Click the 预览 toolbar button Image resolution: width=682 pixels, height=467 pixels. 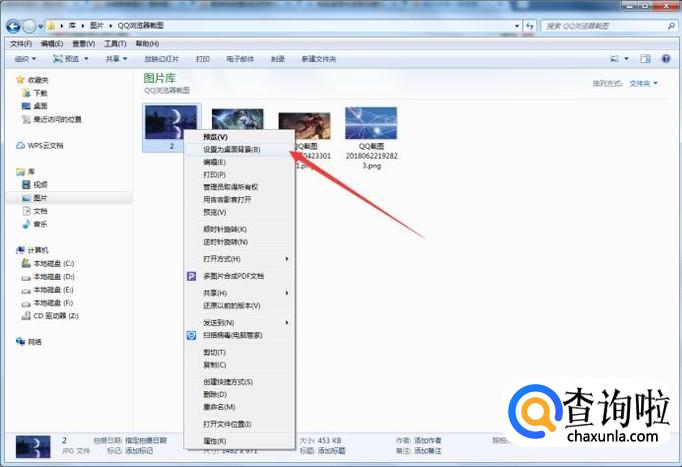tap(66, 59)
